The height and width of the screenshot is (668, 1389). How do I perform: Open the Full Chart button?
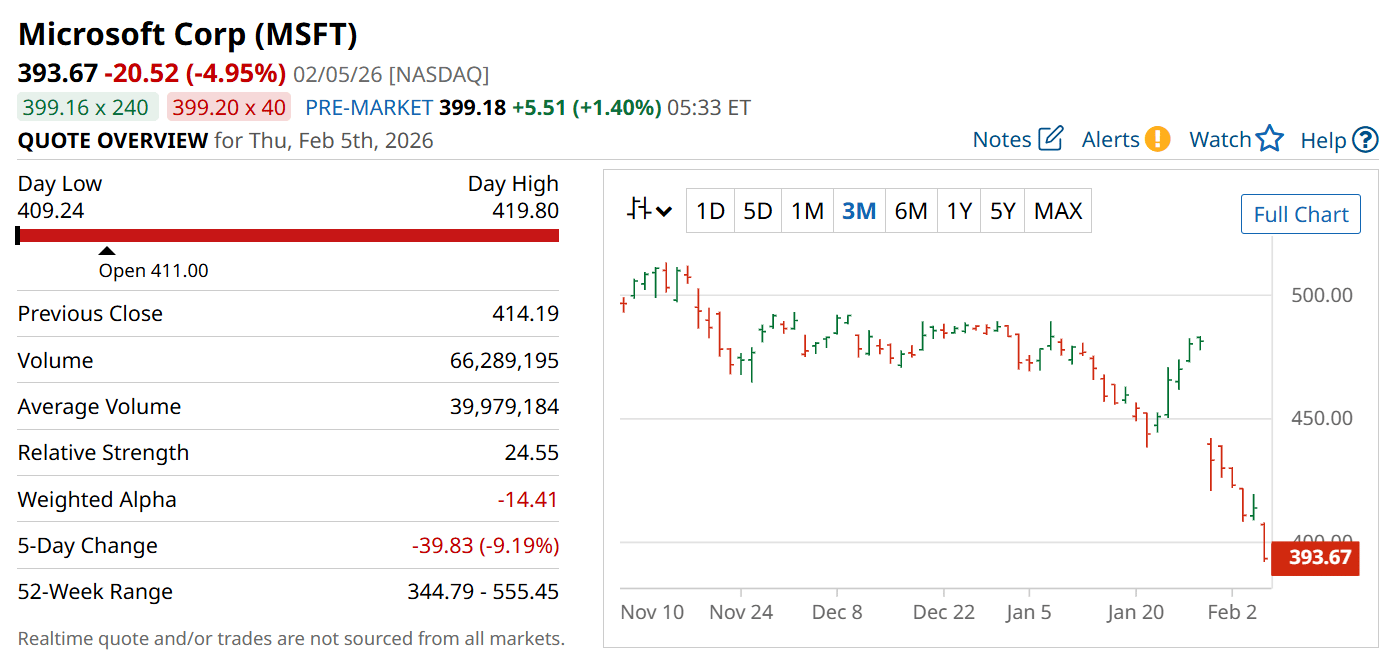[x=1300, y=214]
